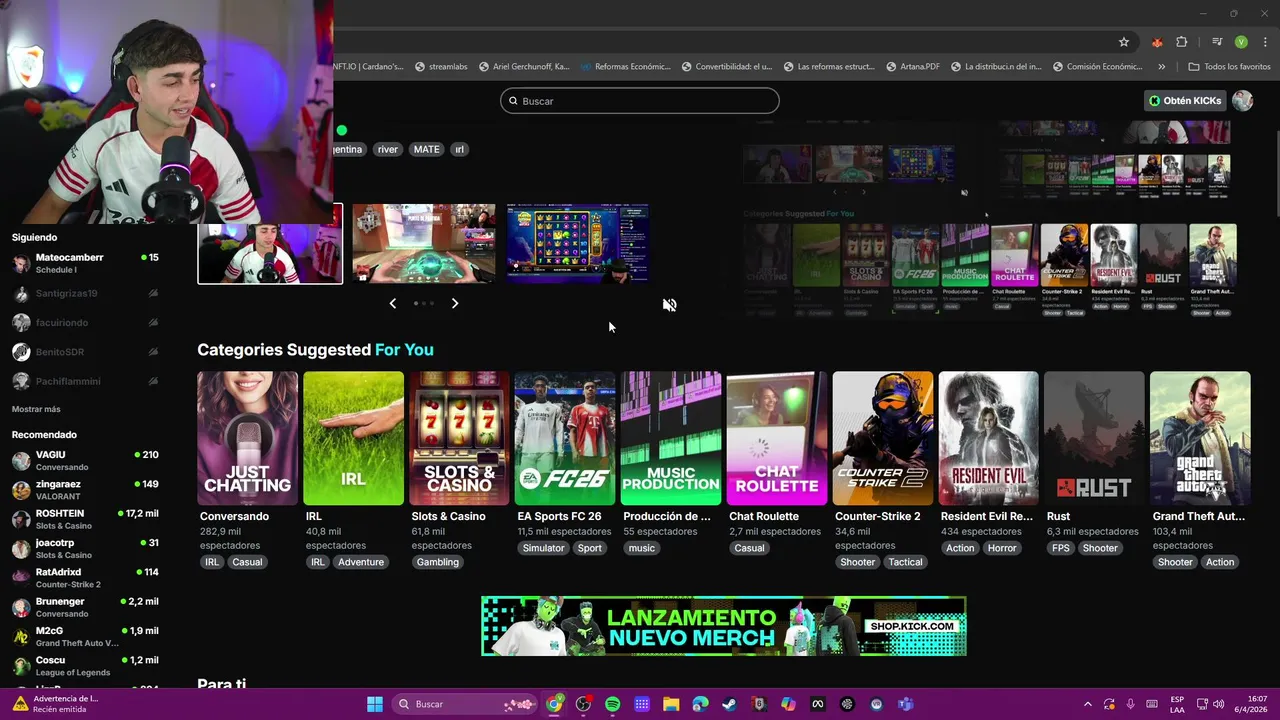Open Santigrizas19 offline channel row
Screen dimensions: 1280x720
[x=85, y=293]
